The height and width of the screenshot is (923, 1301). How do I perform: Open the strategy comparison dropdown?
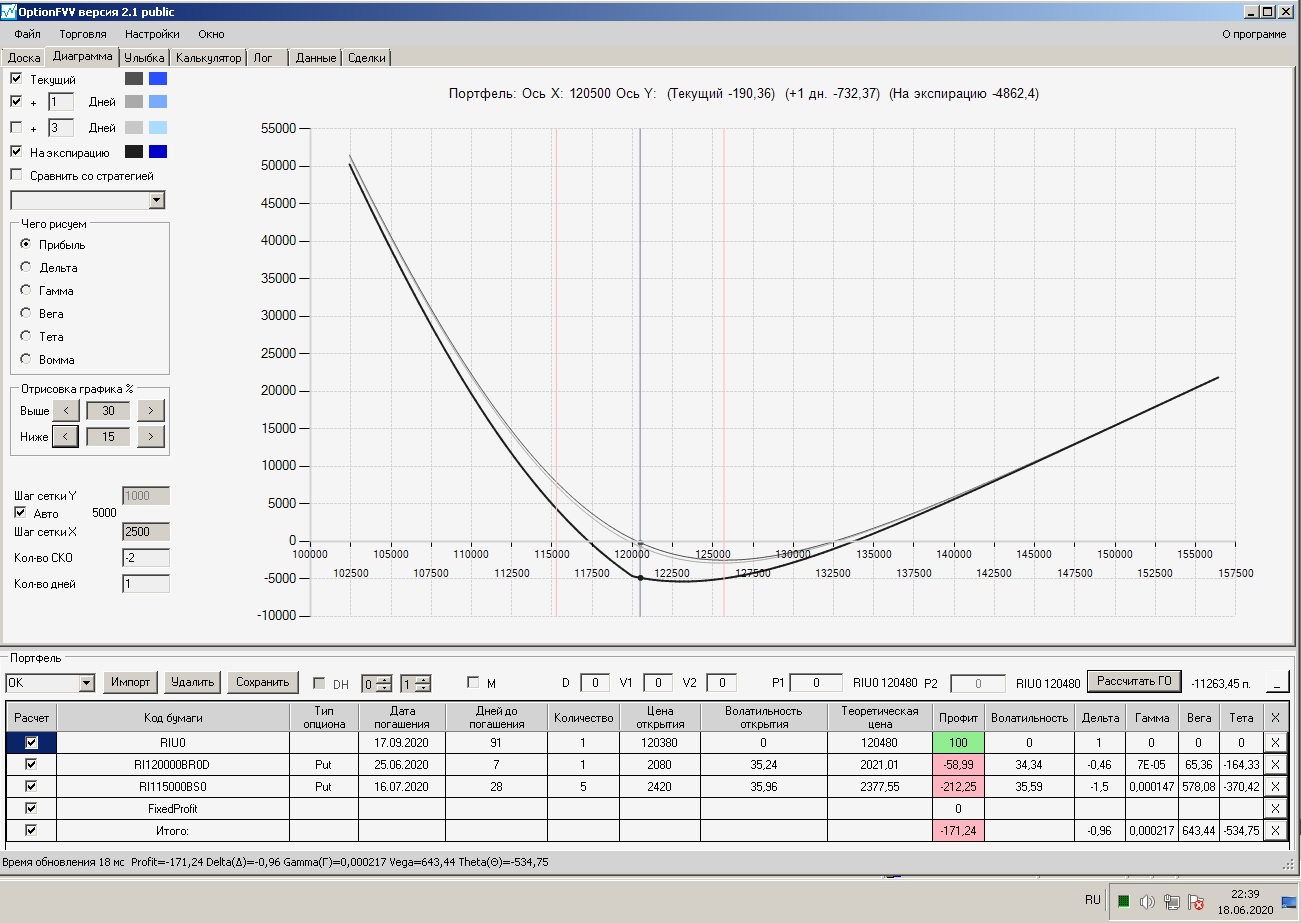point(156,200)
